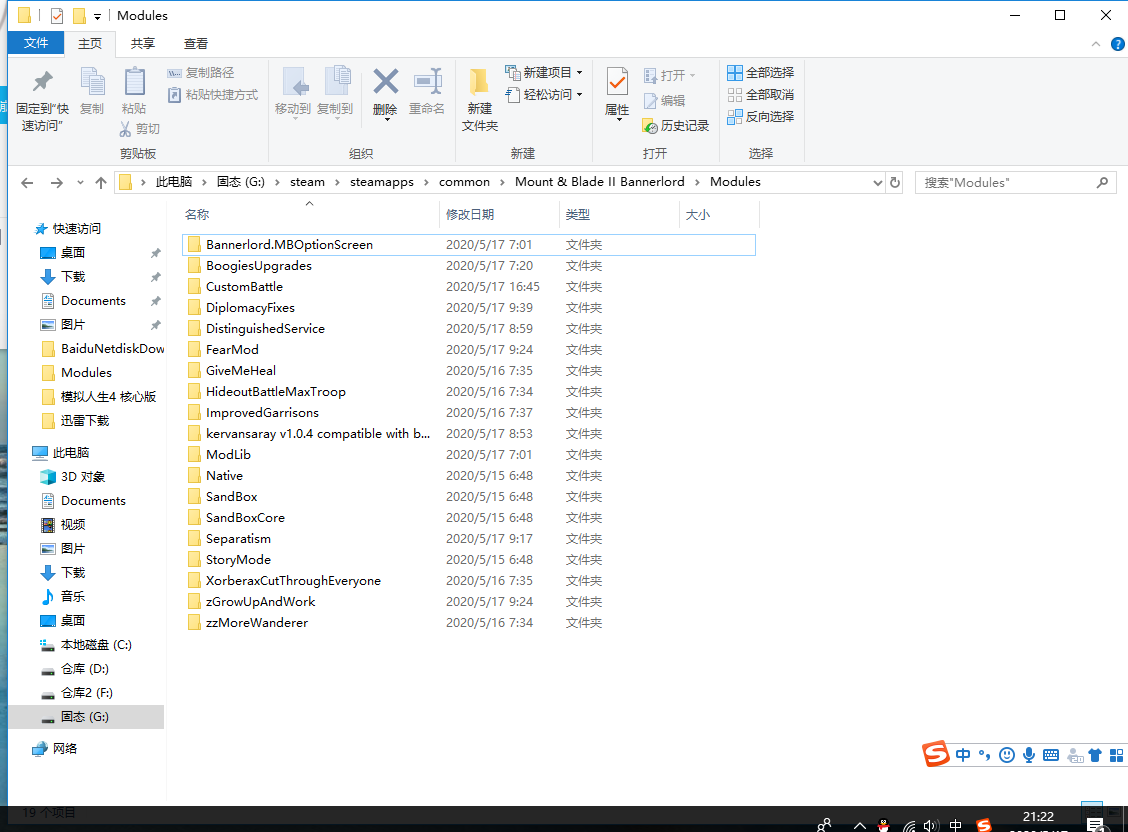The image size is (1128, 832).
Task: Open 模拟人生4 核心版 sidebar folder
Action: [108, 397]
